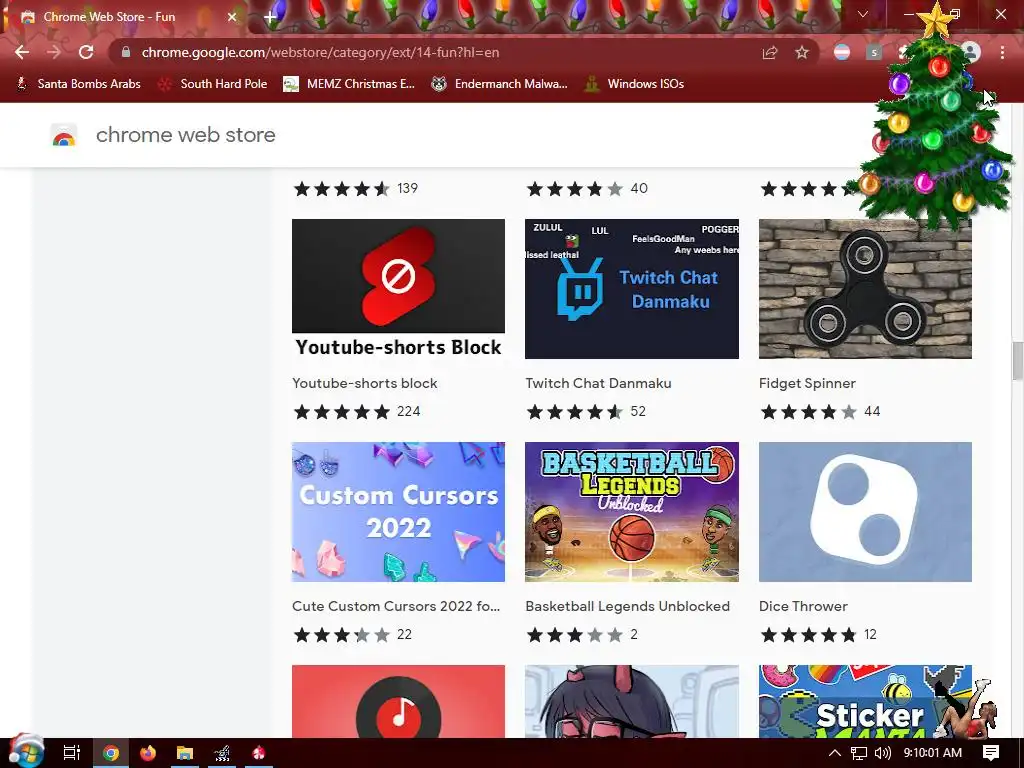Image resolution: width=1024 pixels, height=768 pixels.
Task: Reload the Chrome Web Store page
Action: [x=86, y=52]
